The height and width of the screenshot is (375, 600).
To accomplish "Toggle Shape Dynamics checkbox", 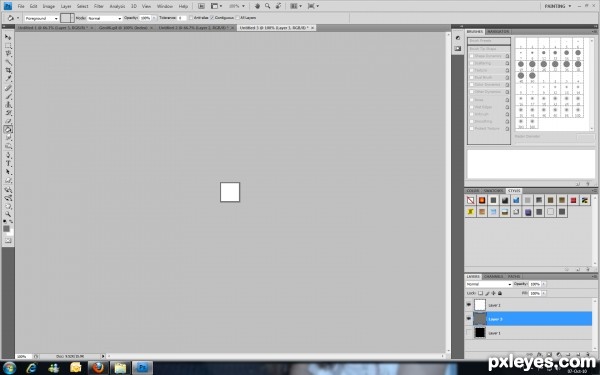I will (x=472, y=56).
